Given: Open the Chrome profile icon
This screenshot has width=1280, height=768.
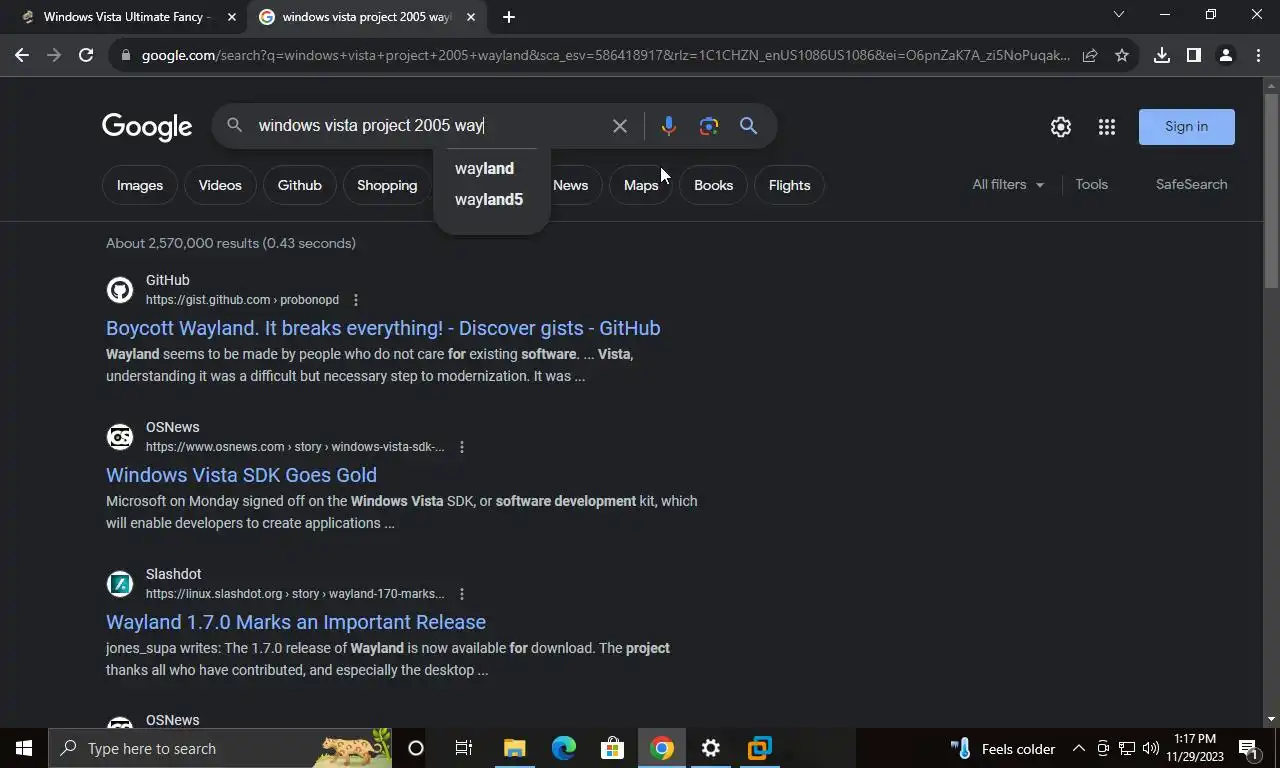Looking at the screenshot, I should pos(1225,55).
